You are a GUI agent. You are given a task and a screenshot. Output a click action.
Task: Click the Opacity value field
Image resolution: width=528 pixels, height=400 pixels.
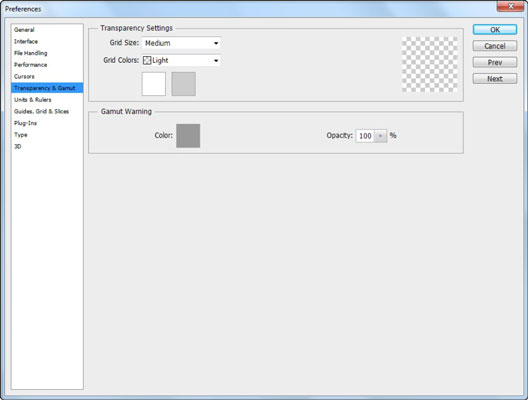coord(365,136)
